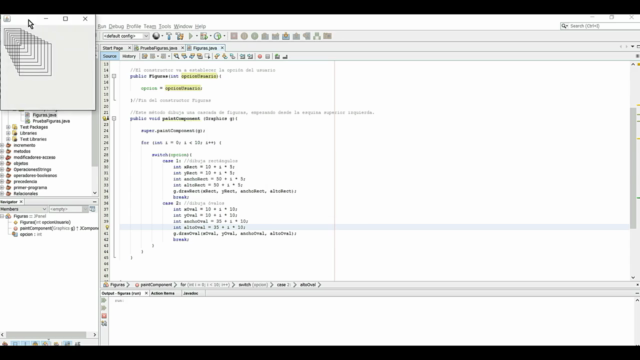Image resolution: width=640 pixels, height=360 pixels.
Task: Click the Finish Debugger Session stop icon
Action: [234, 36]
